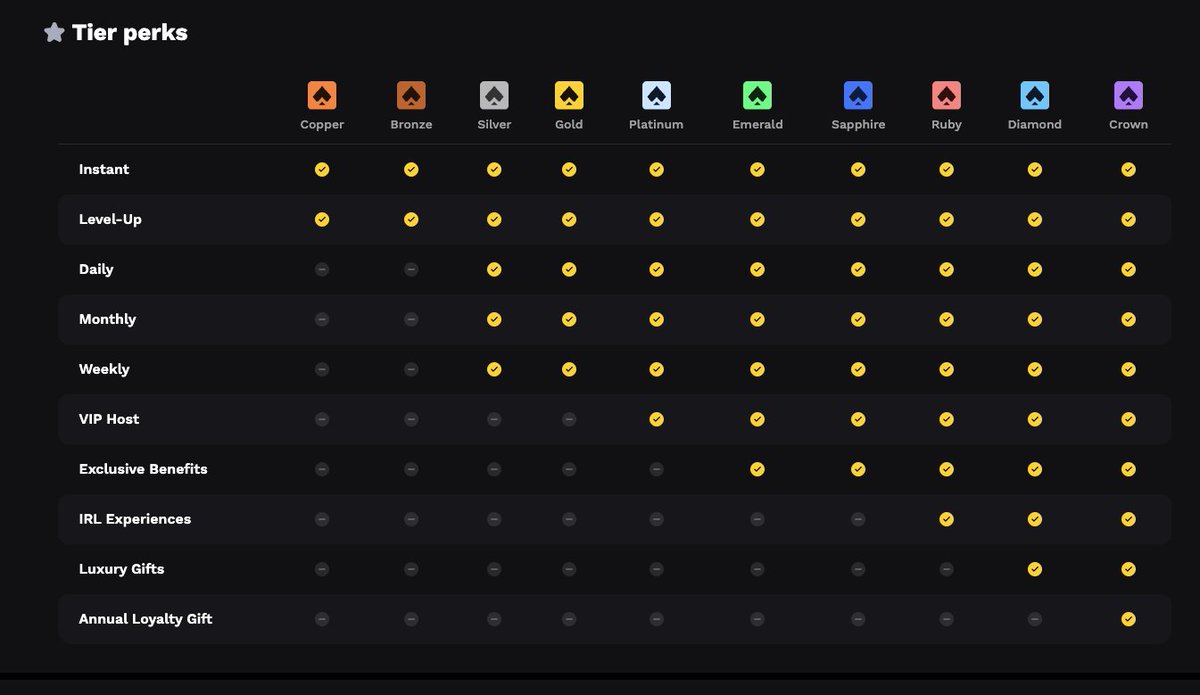Click the Instant row label
The width and height of the screenshot is (1200, 695).
pos(104,170)
